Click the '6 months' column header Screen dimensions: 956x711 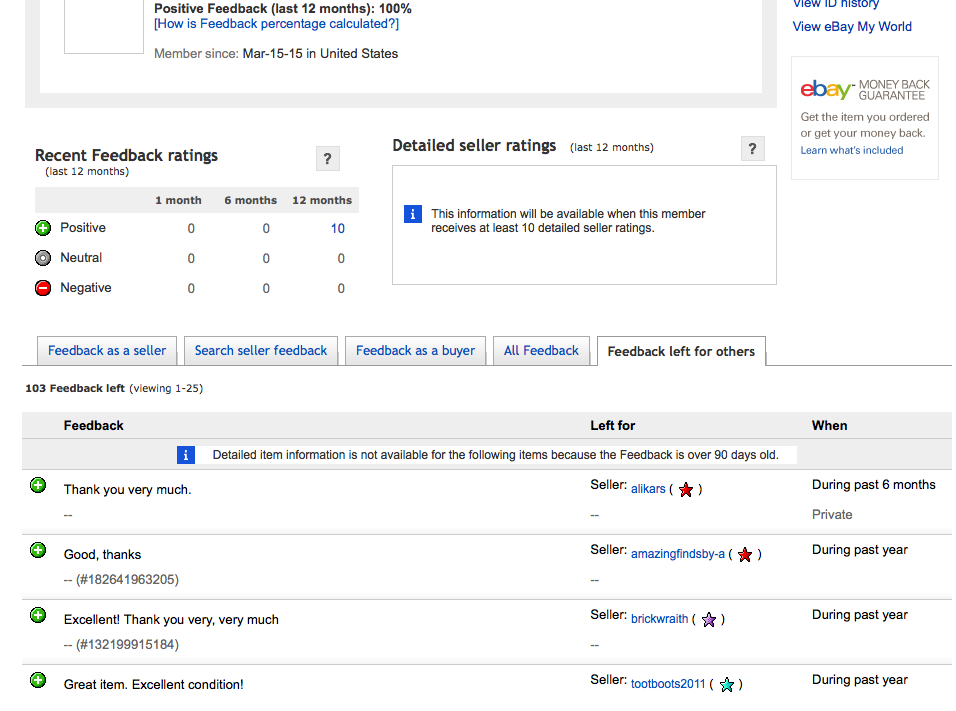[x=251, y=201]
